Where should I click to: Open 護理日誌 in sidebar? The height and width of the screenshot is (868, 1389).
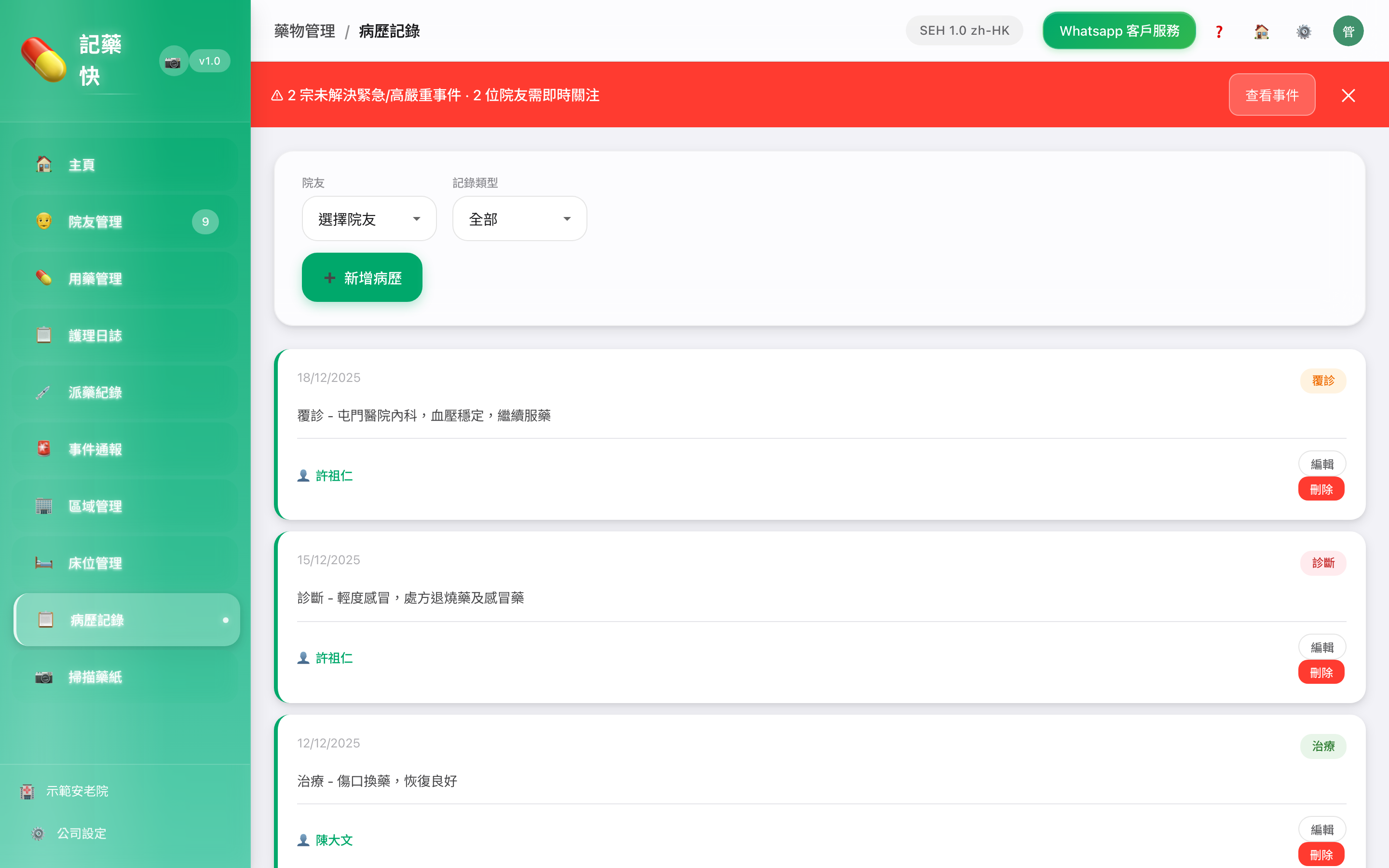coord(126,335)
